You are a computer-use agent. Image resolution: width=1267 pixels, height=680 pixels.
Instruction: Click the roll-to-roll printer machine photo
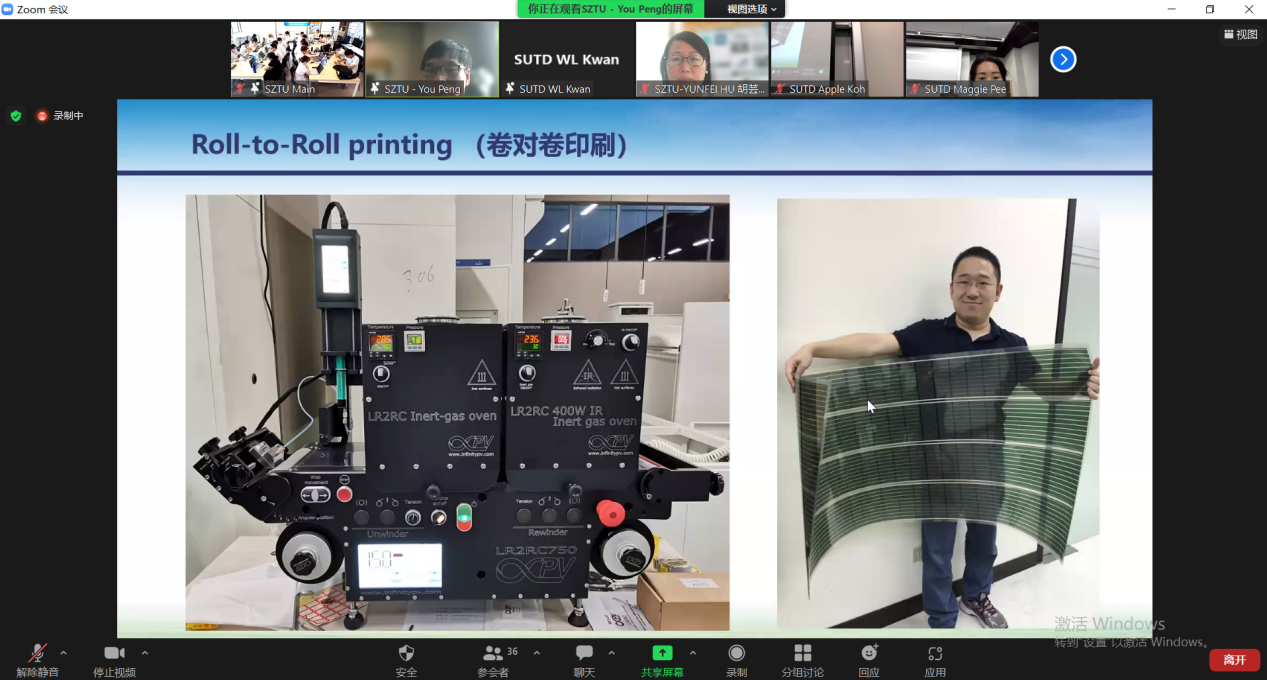tap(457, 412)
